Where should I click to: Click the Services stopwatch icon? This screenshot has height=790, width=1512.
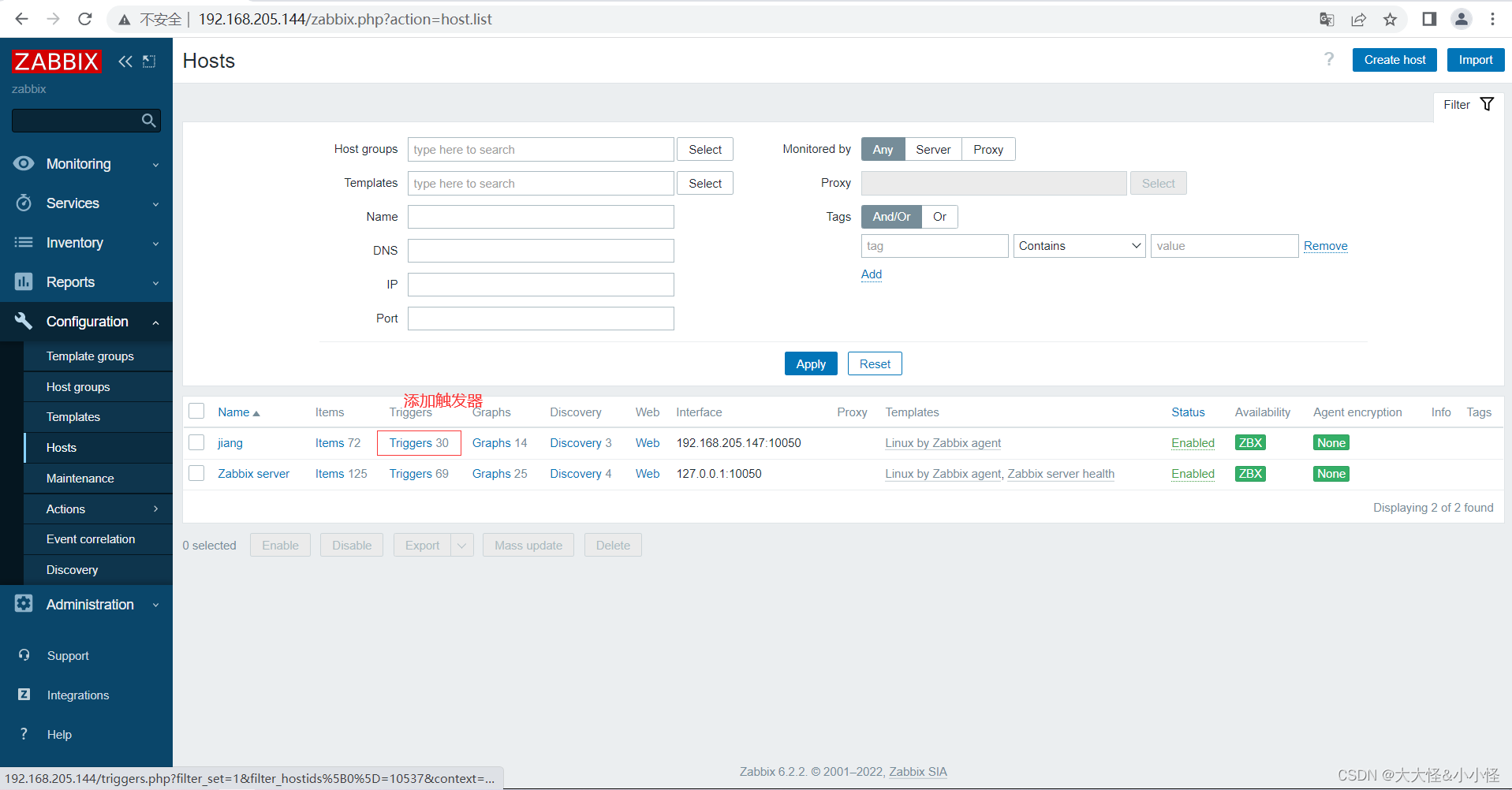coord(24,203)
